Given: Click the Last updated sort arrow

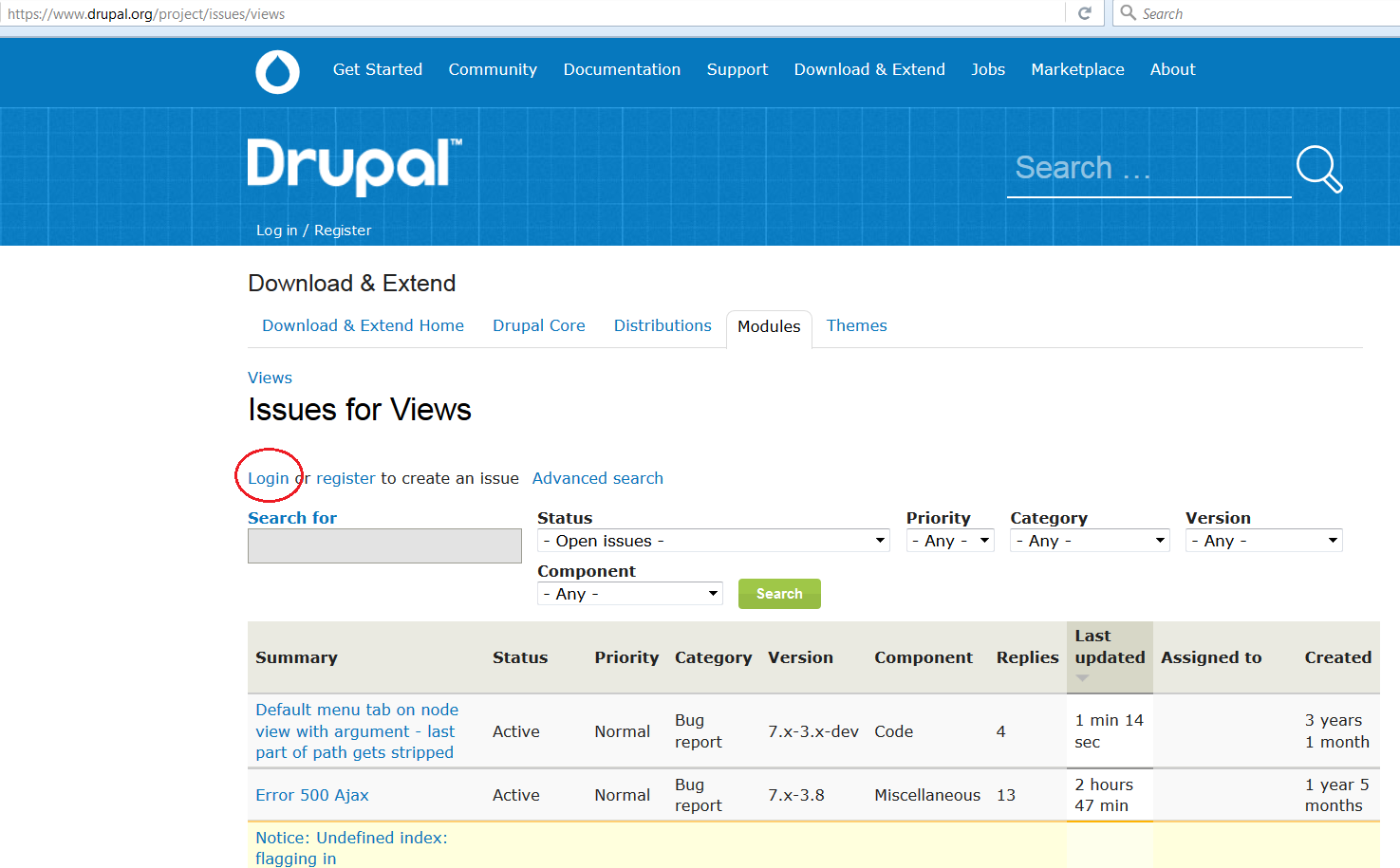Looking at the screenshot, I should point(1082,677).
